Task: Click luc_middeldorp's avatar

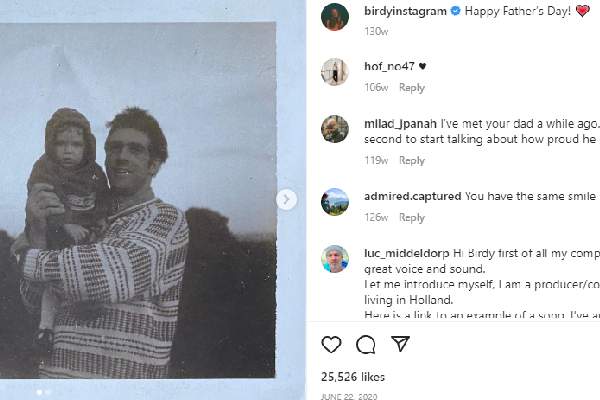Action: click(x=335, y=259)
